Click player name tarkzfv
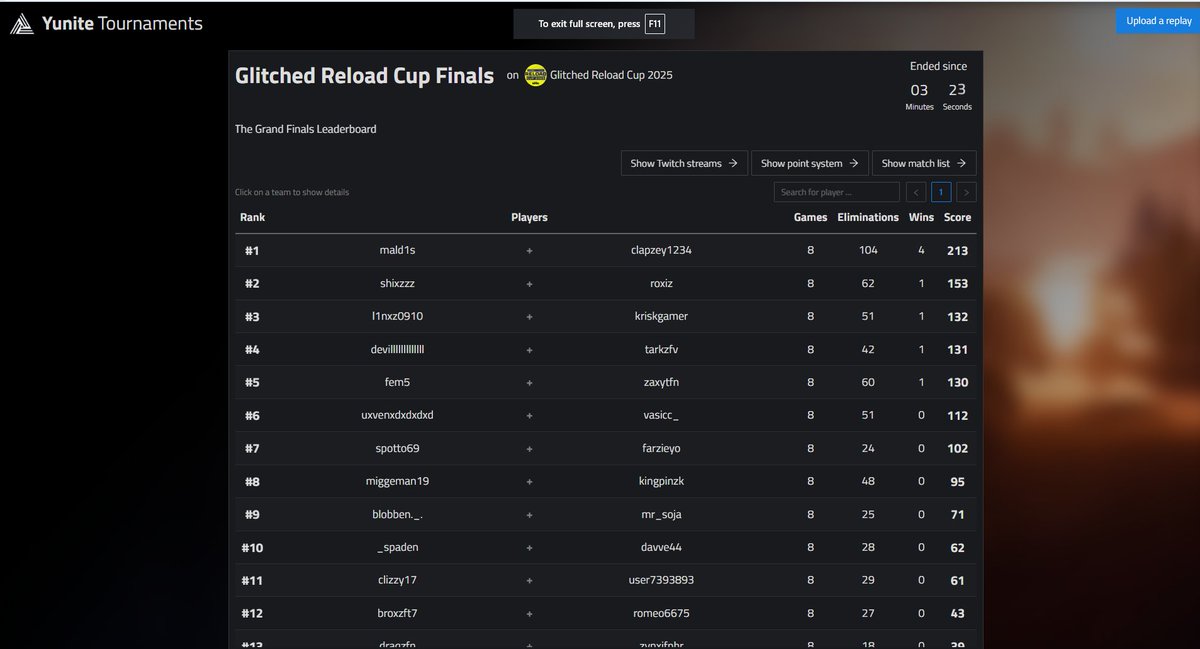This screenshot has height=649, width=1200. [661, 349]
